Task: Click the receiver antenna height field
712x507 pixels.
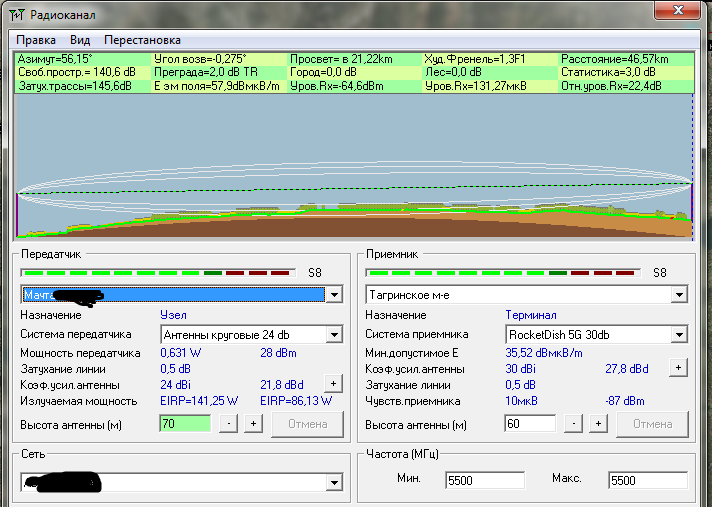Action: (530, 424)
